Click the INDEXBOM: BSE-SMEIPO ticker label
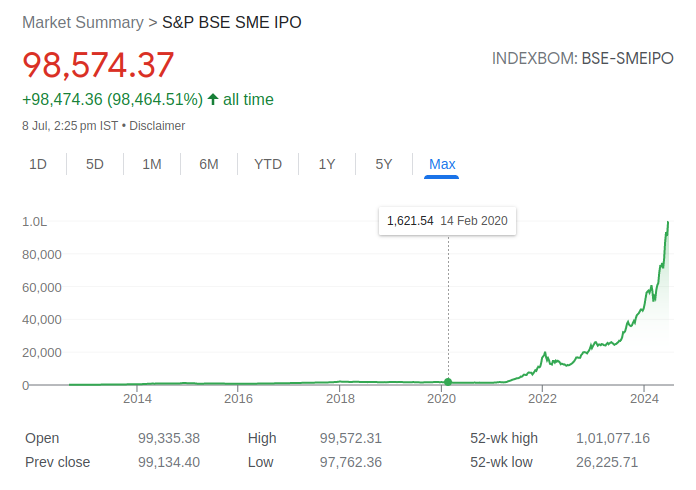Screen dimensions: 696x490 583,58
